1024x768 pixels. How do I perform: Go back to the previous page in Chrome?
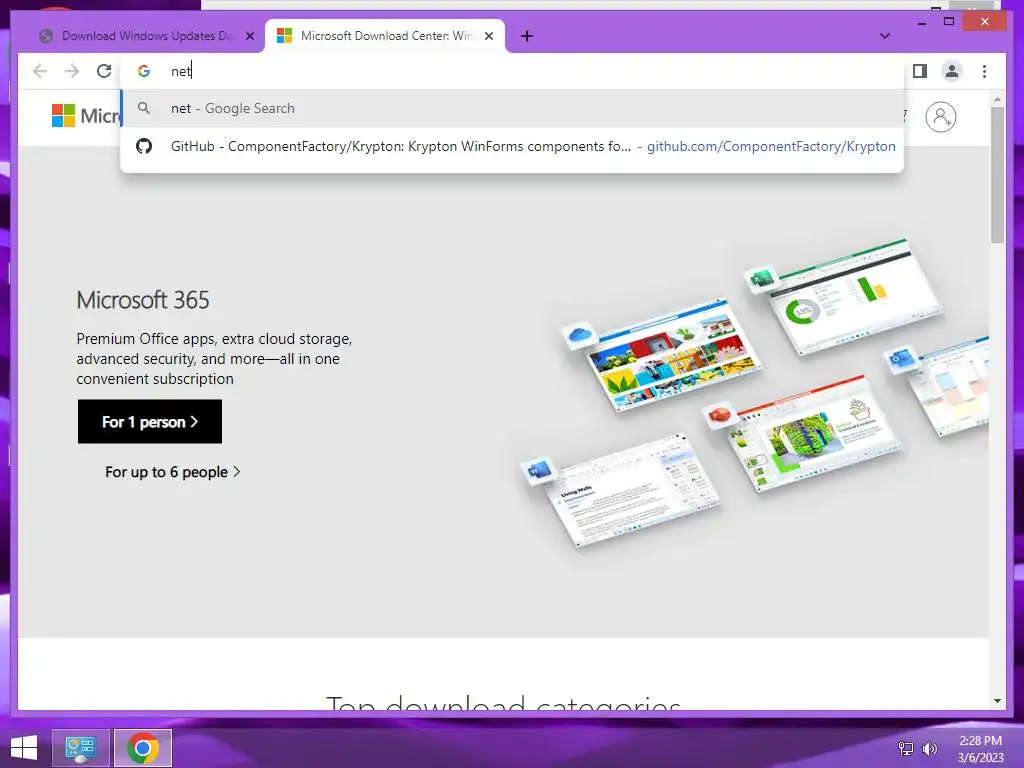(x=40, y=71)
